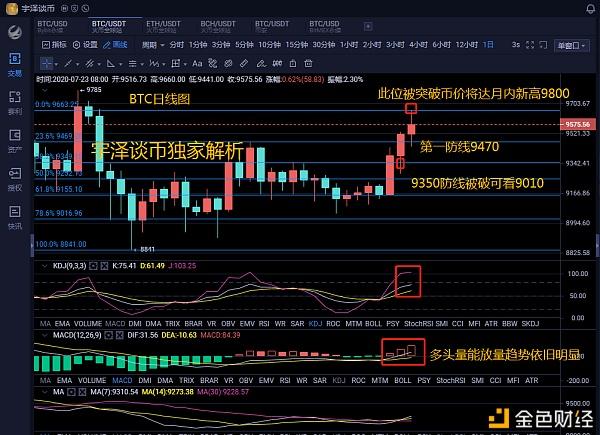
Task: Open the 周期 period dropdown
Action: (x=153, y=45)
